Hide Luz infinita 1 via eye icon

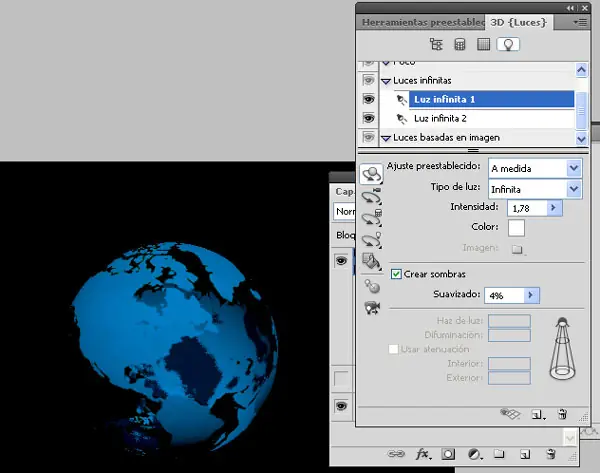point(368,99)
